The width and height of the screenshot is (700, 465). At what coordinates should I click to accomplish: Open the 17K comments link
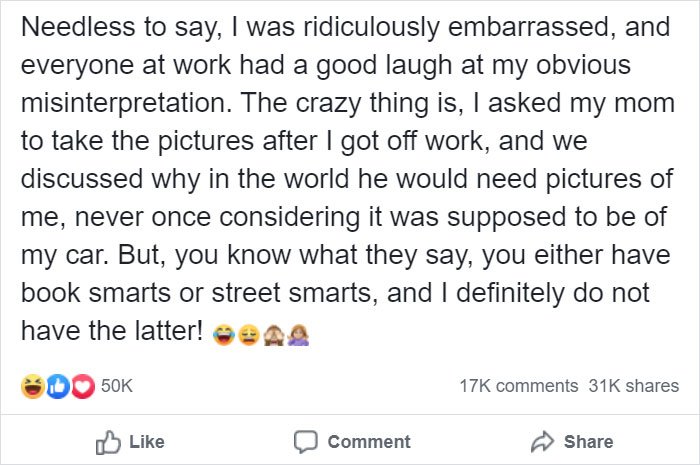(x=519, y=386)
